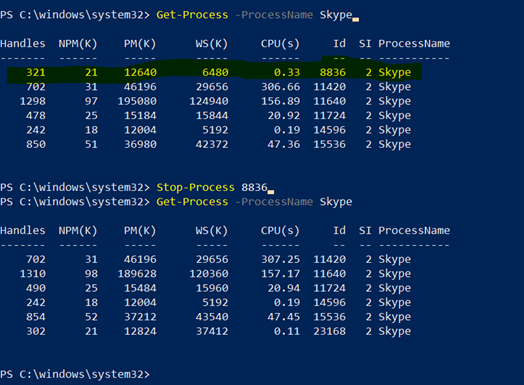Click the ProcessName header in second table
The image size is (524, 385).
click(414, 231)
